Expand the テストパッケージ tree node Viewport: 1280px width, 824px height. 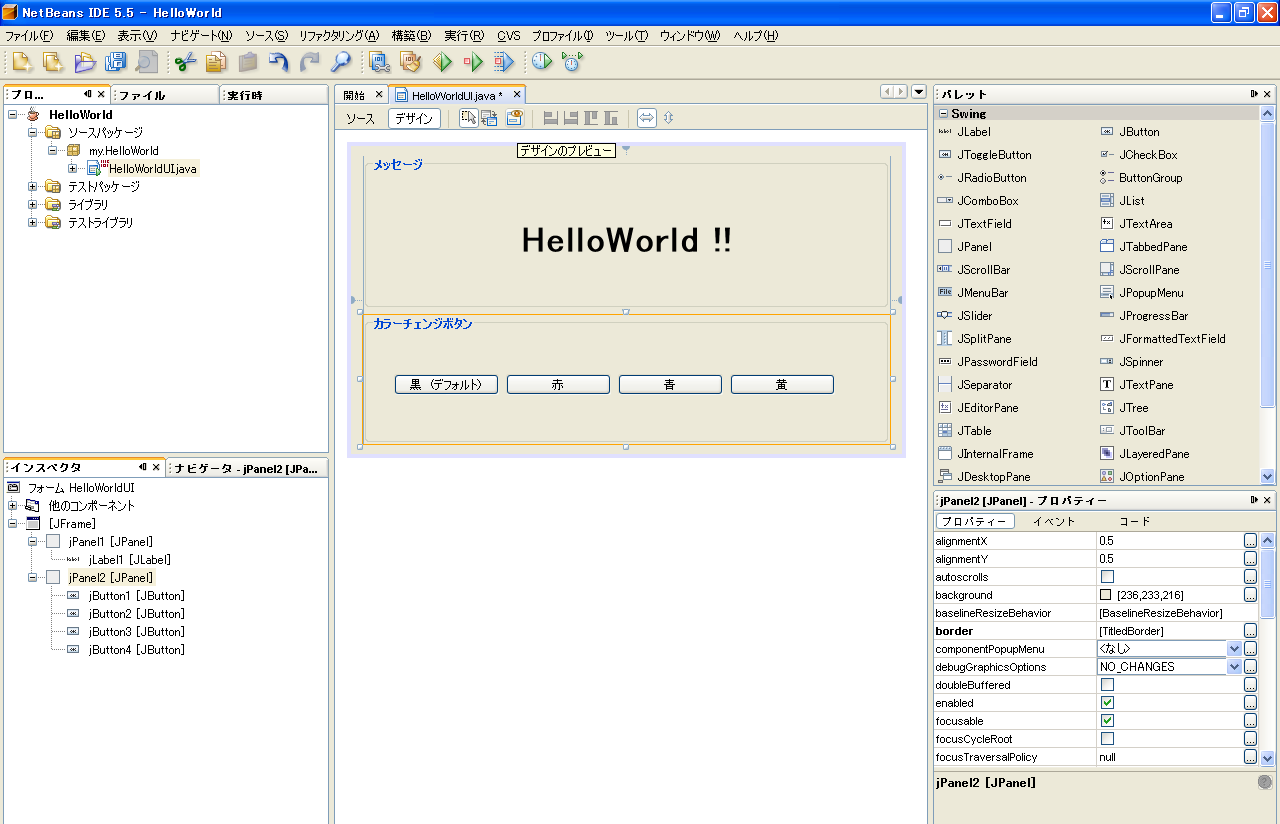(x=33, y=187)
